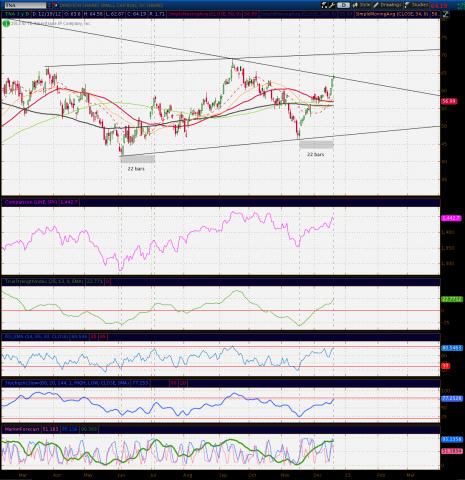Image resolution: width=465 pixels, height=480 pixels.
Task: Open the symbol history dropdown arrow
Action: tap(49, 5)
